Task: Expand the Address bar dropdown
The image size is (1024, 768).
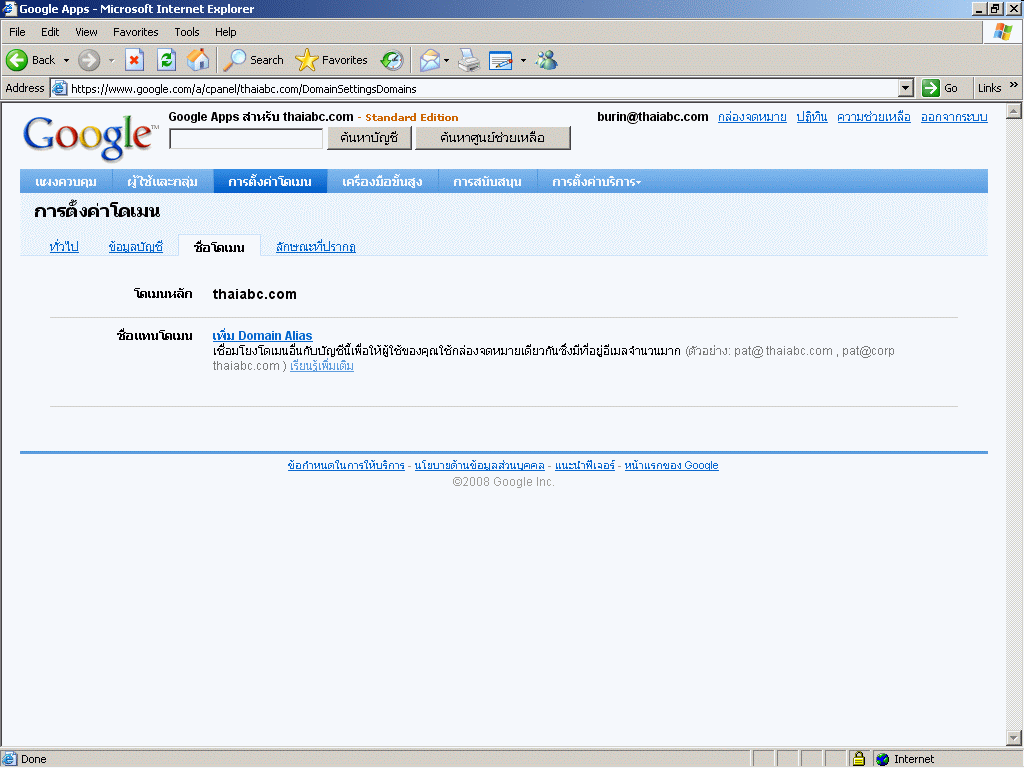Action: 906,88
